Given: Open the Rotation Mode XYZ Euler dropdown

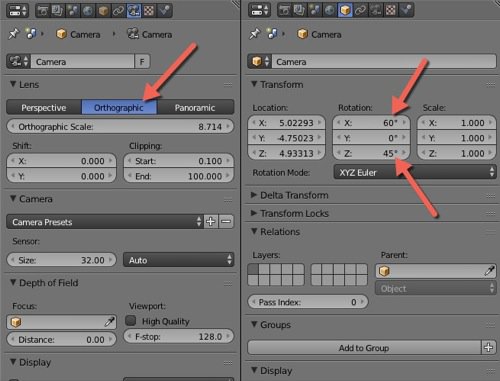Looking at the screenshot, I should 415,172.
